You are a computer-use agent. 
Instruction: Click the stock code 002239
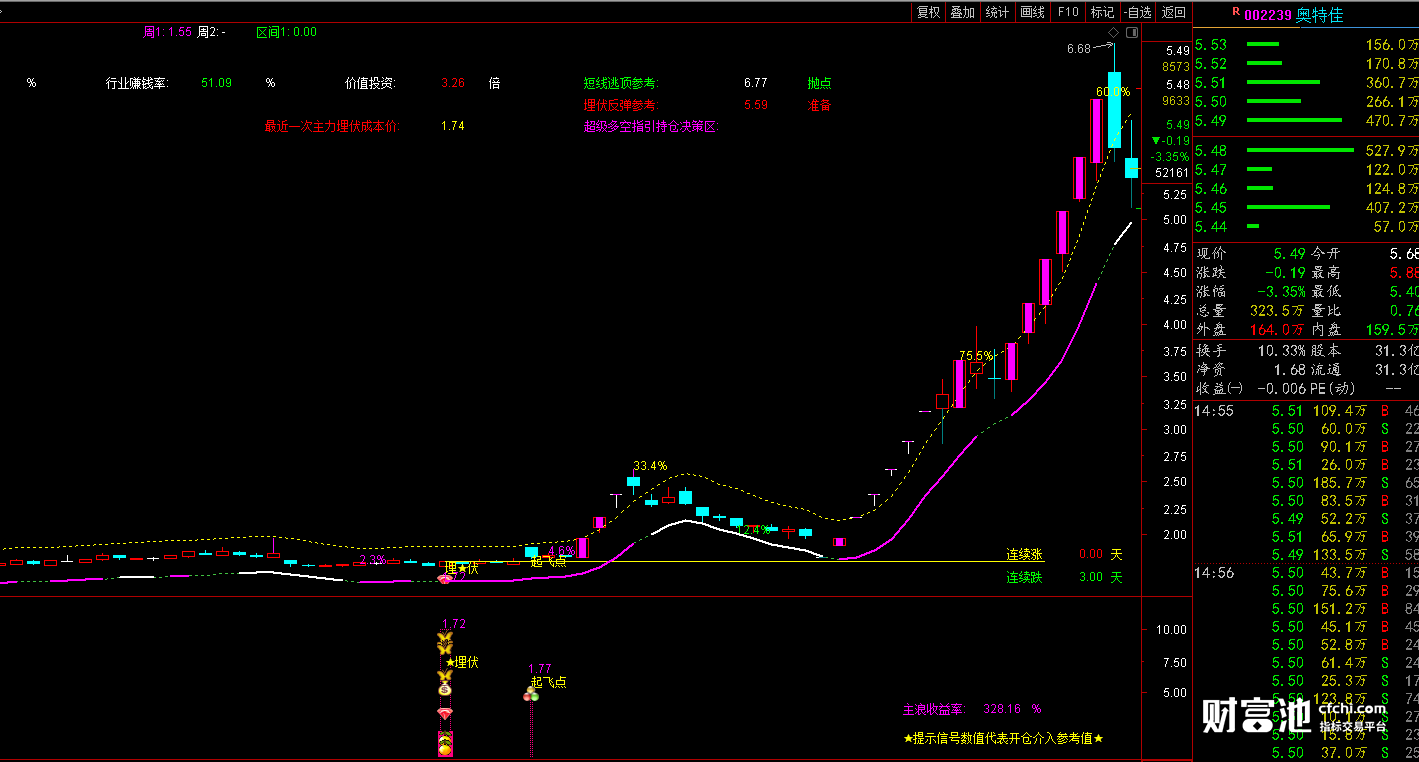1268,15
